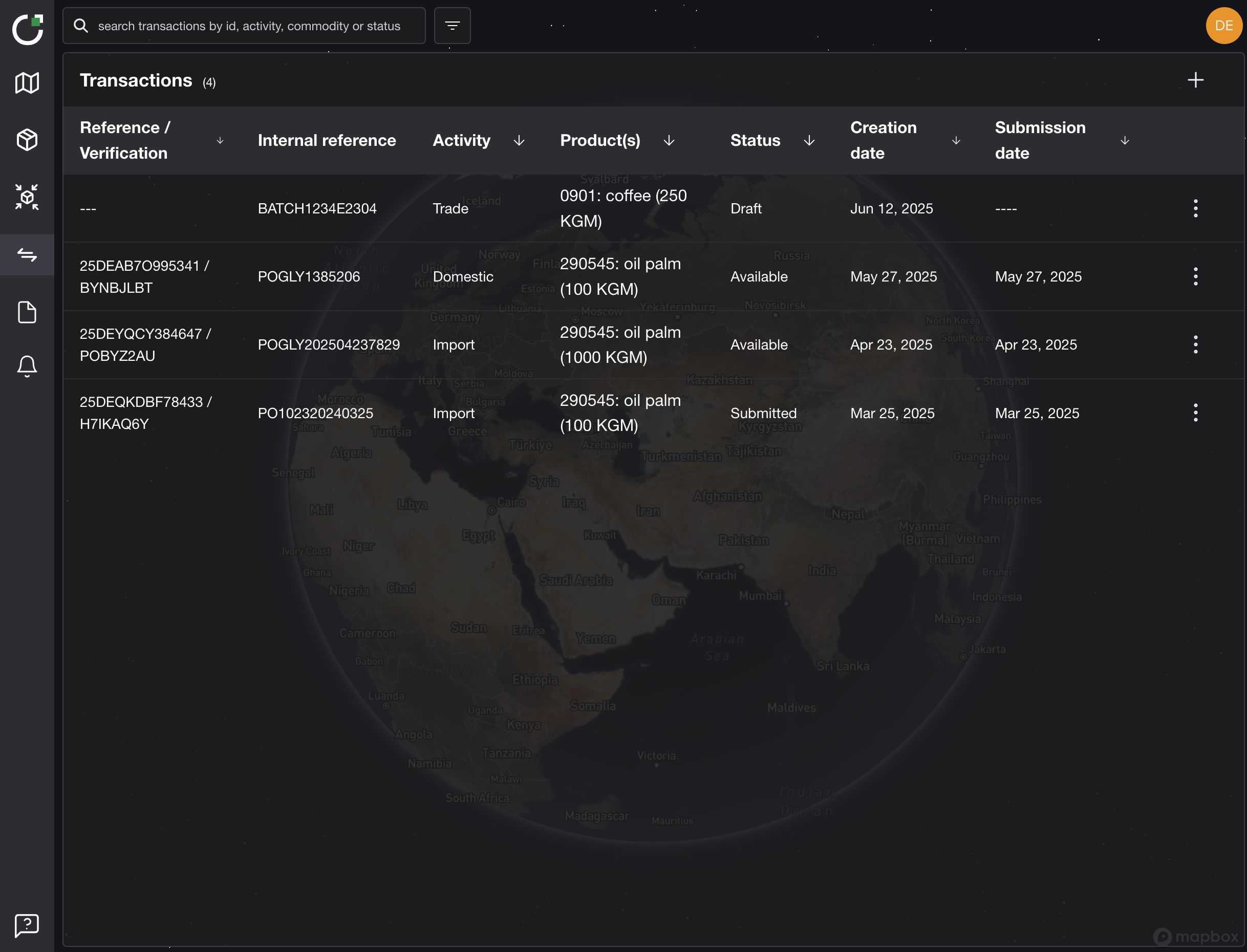The height and width of the screenshot is (952, 1247).
Task: Open three-dot menu for PO102320240325 row
Action: (x=1195, y=413)
